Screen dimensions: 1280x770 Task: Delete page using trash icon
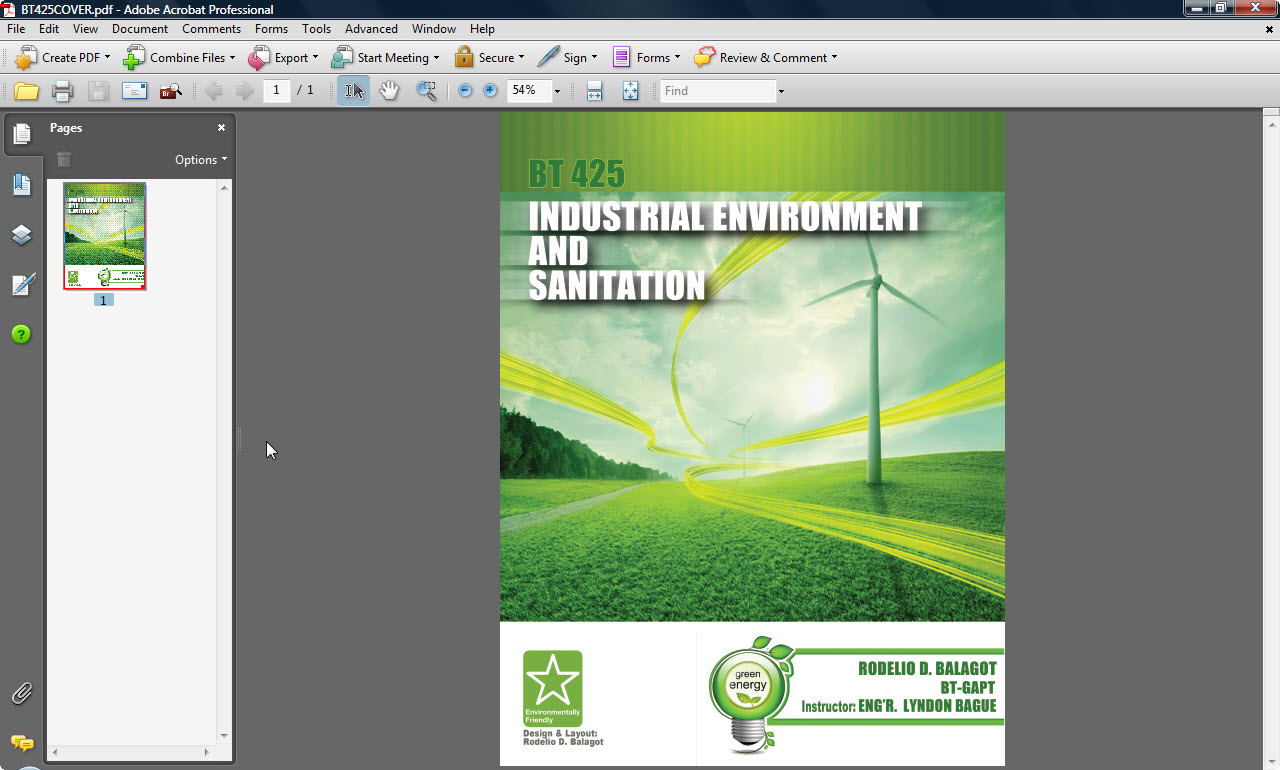coord(64,159)
